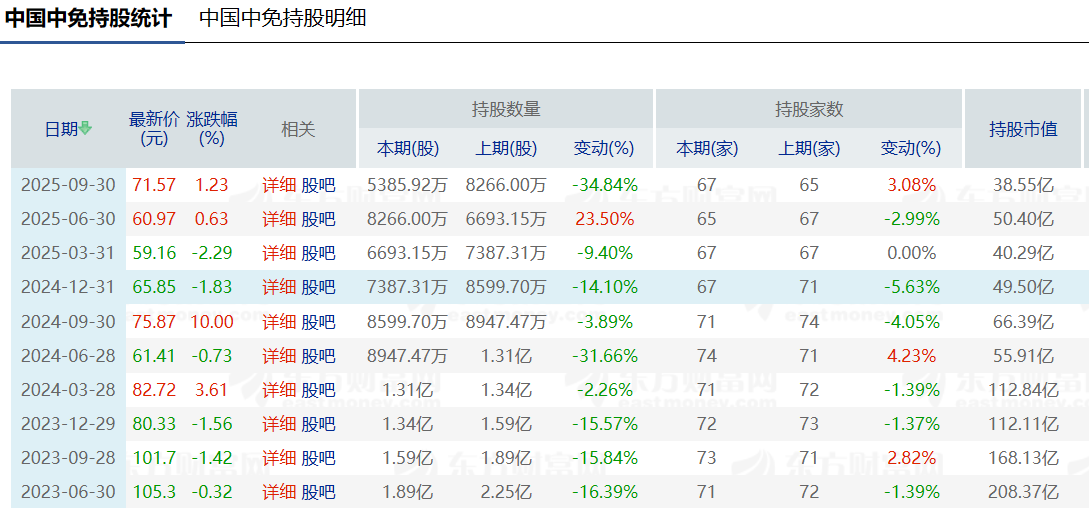Open 股吧 link for 2025-03-31
The height and width of the screenshot is (508, 1089).
(x=318, y=254)
